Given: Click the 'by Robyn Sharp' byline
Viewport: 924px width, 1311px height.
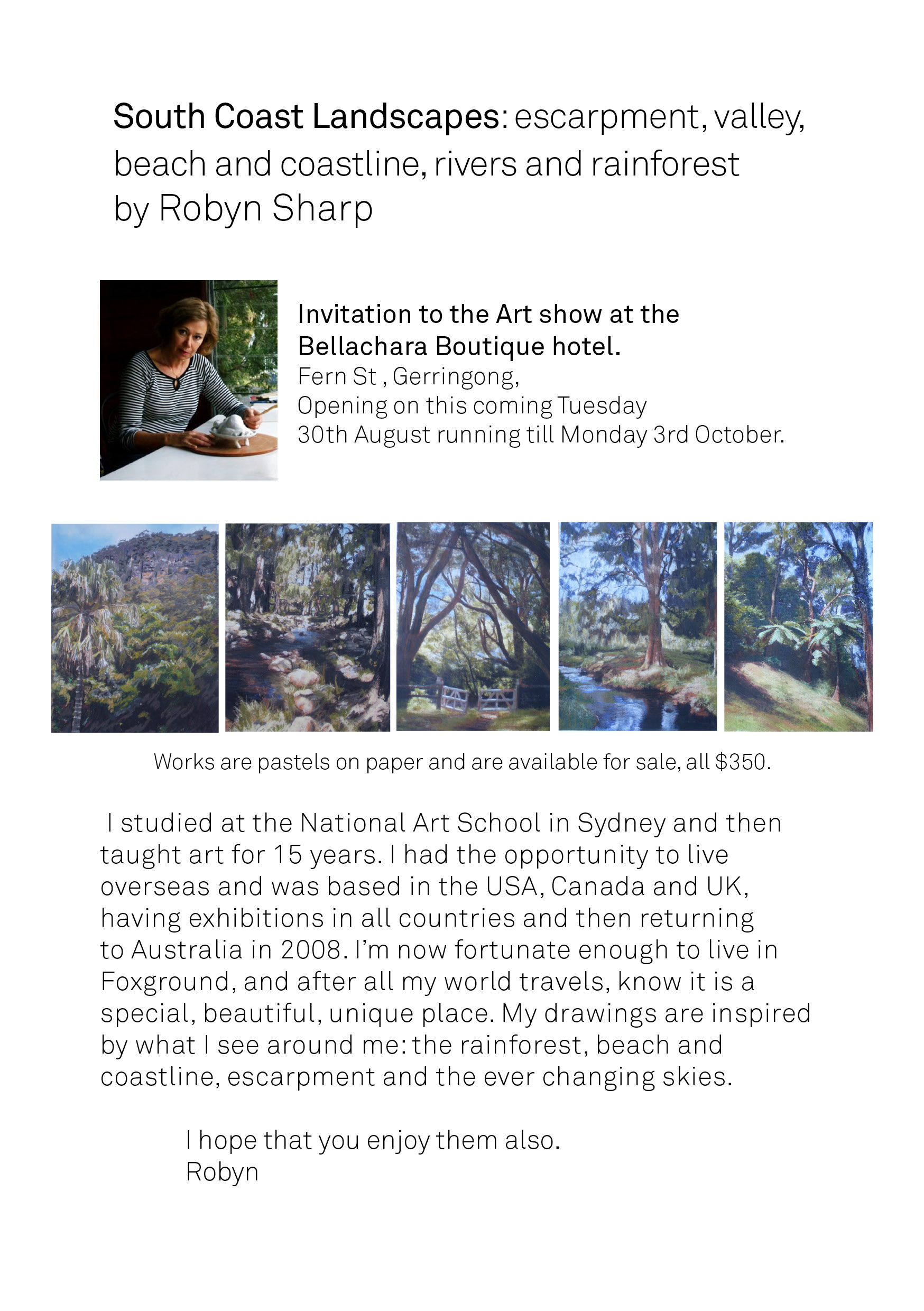Looking at the screenshot, I should coord(243,209).
